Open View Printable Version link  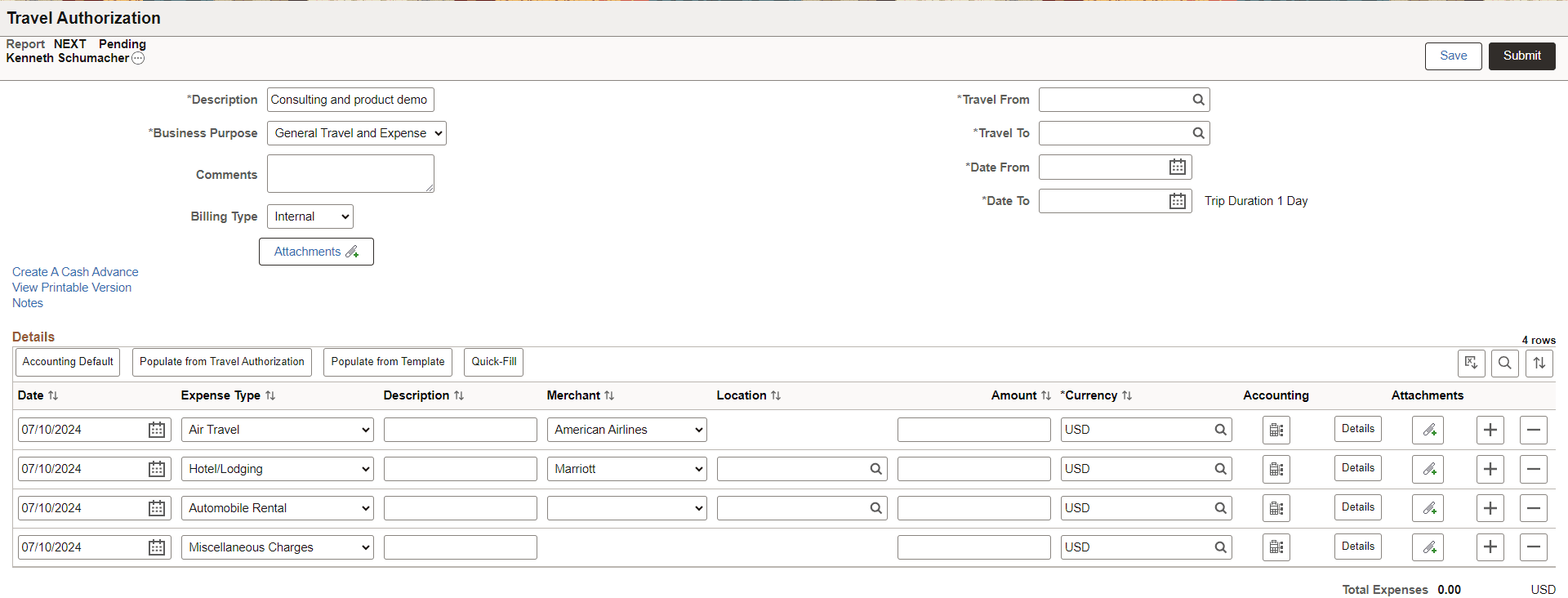[x=72, y=288]
